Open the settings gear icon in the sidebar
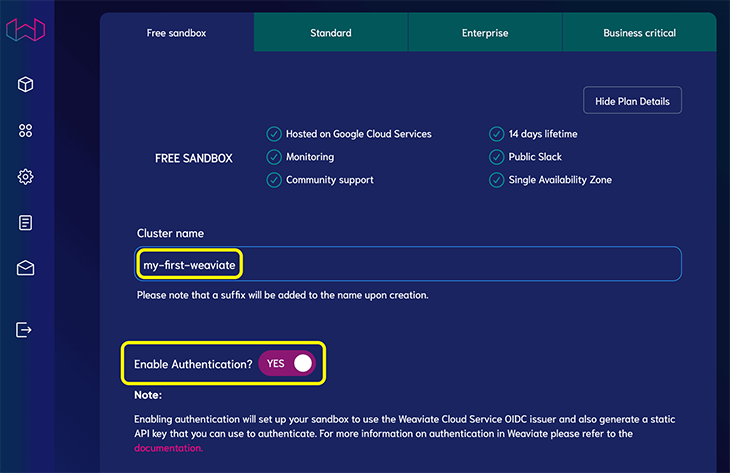Image resolution: width=730 pixels, height=473 pixels. [x=26, y=177]
